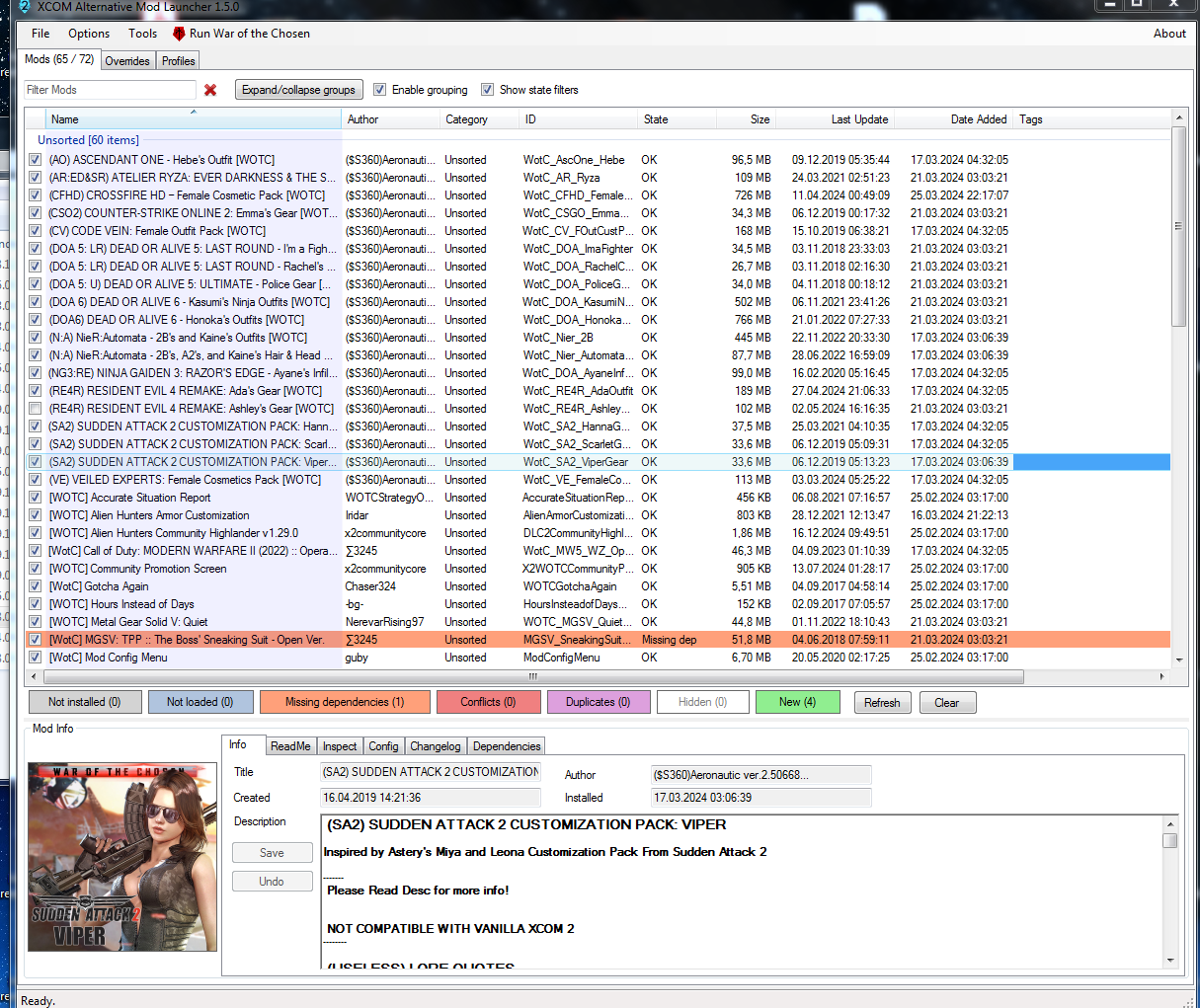Image resolution: width=1200 pixels, height=1008 pixels.
Task: Click the Sudden Attack 2 Viper mod thumbnail
Action: [122, 857]
